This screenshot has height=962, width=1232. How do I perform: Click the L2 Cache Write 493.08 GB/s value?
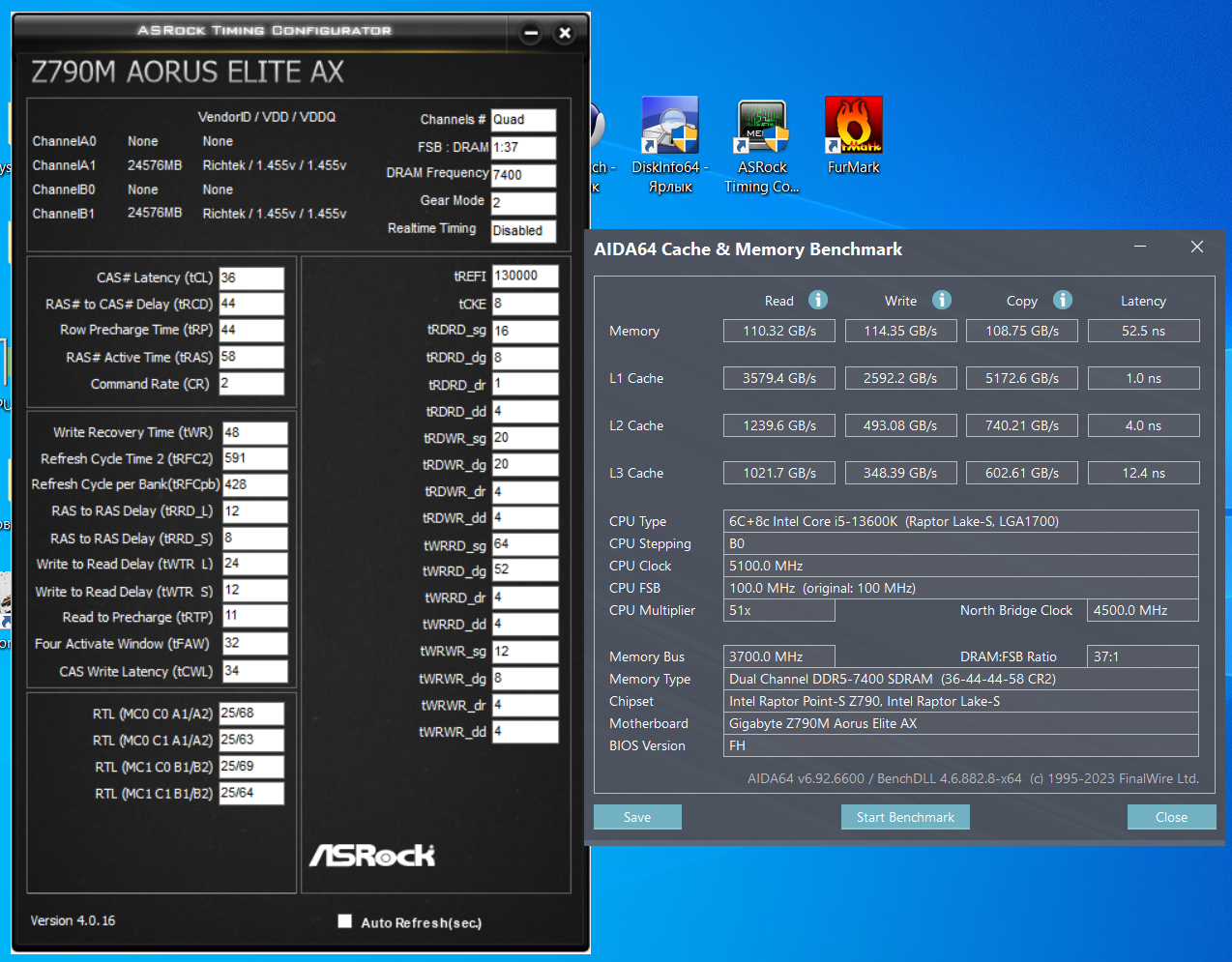click(900, 425)
